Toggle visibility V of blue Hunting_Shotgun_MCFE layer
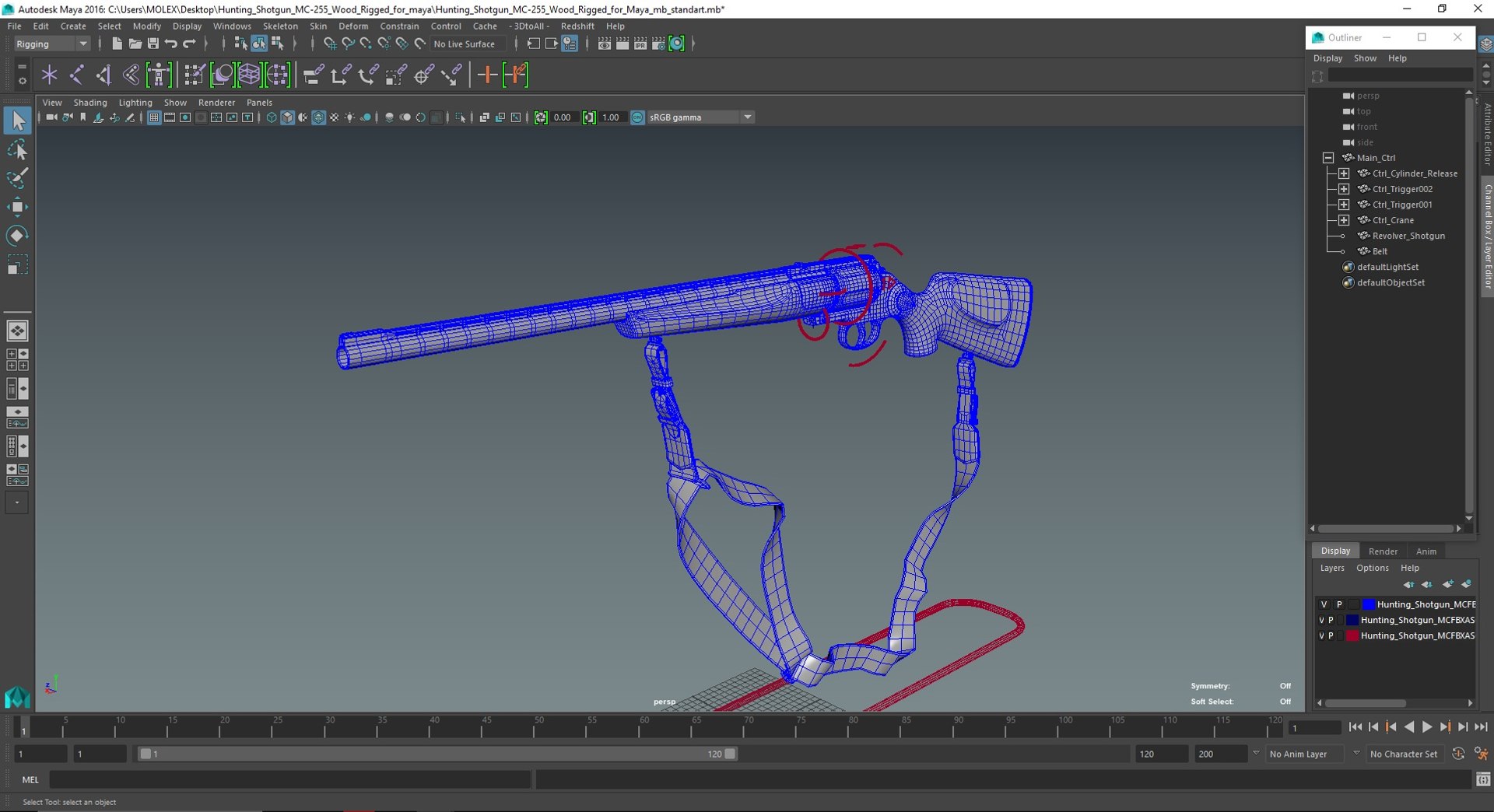Viewport: 1494px width, 812px height. click(1324, 604)
